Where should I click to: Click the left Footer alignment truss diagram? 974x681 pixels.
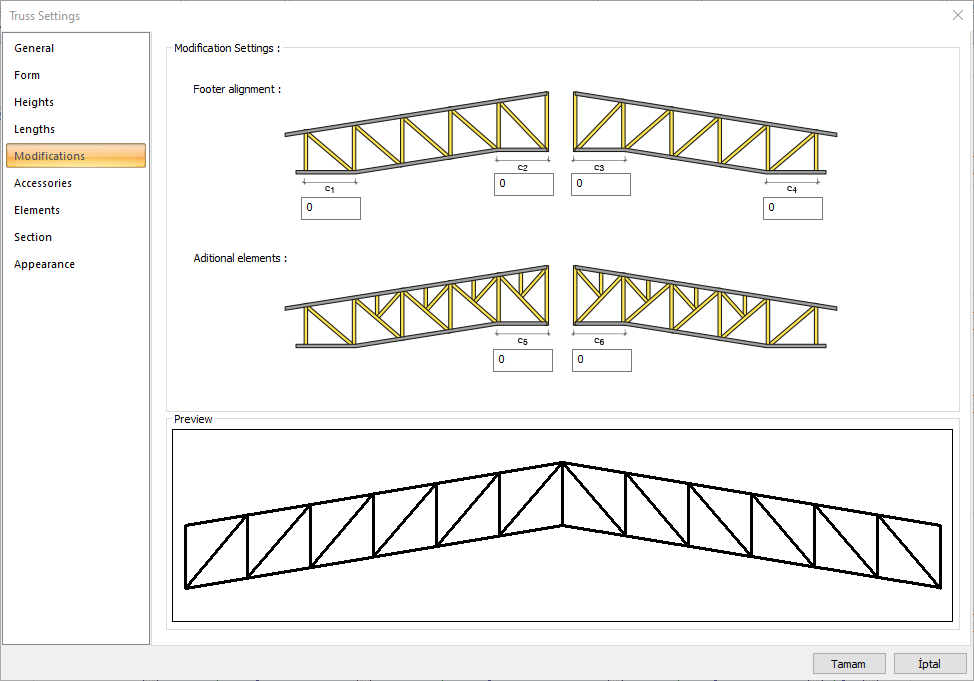[417, 133]
